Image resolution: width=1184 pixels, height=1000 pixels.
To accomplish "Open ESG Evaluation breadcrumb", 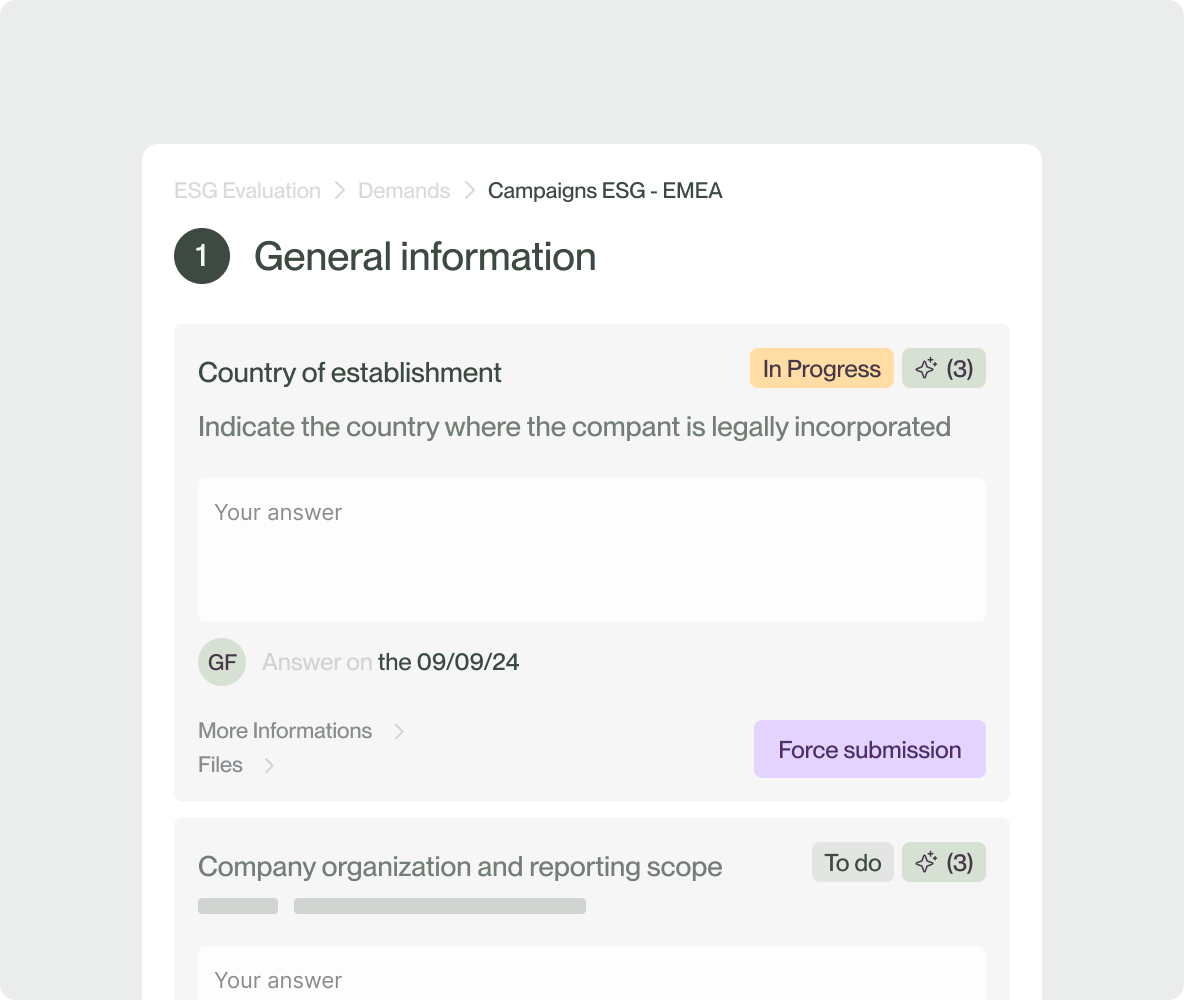I will pos(247,190).
